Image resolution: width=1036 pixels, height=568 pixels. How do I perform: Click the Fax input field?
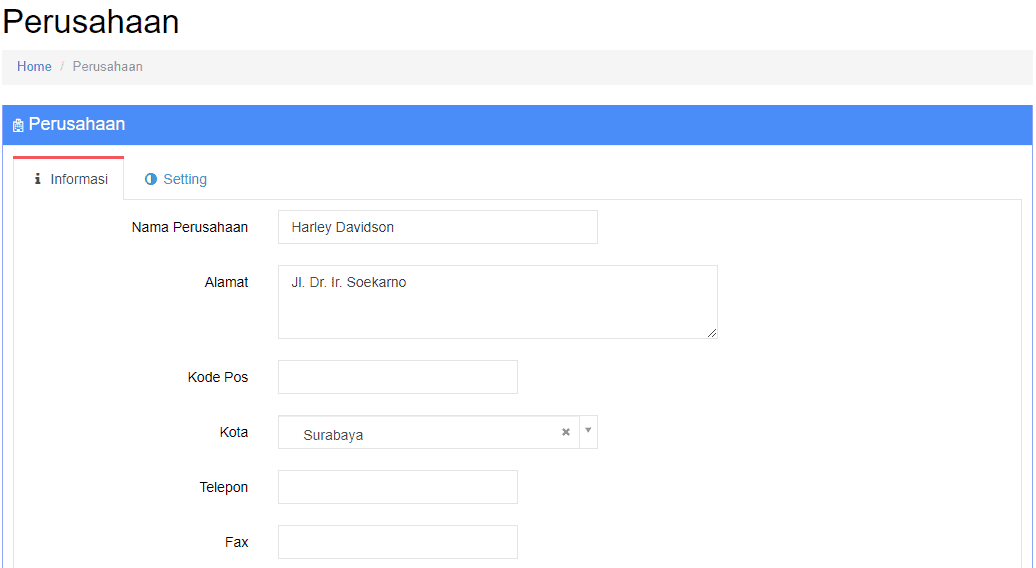[398, 542]
